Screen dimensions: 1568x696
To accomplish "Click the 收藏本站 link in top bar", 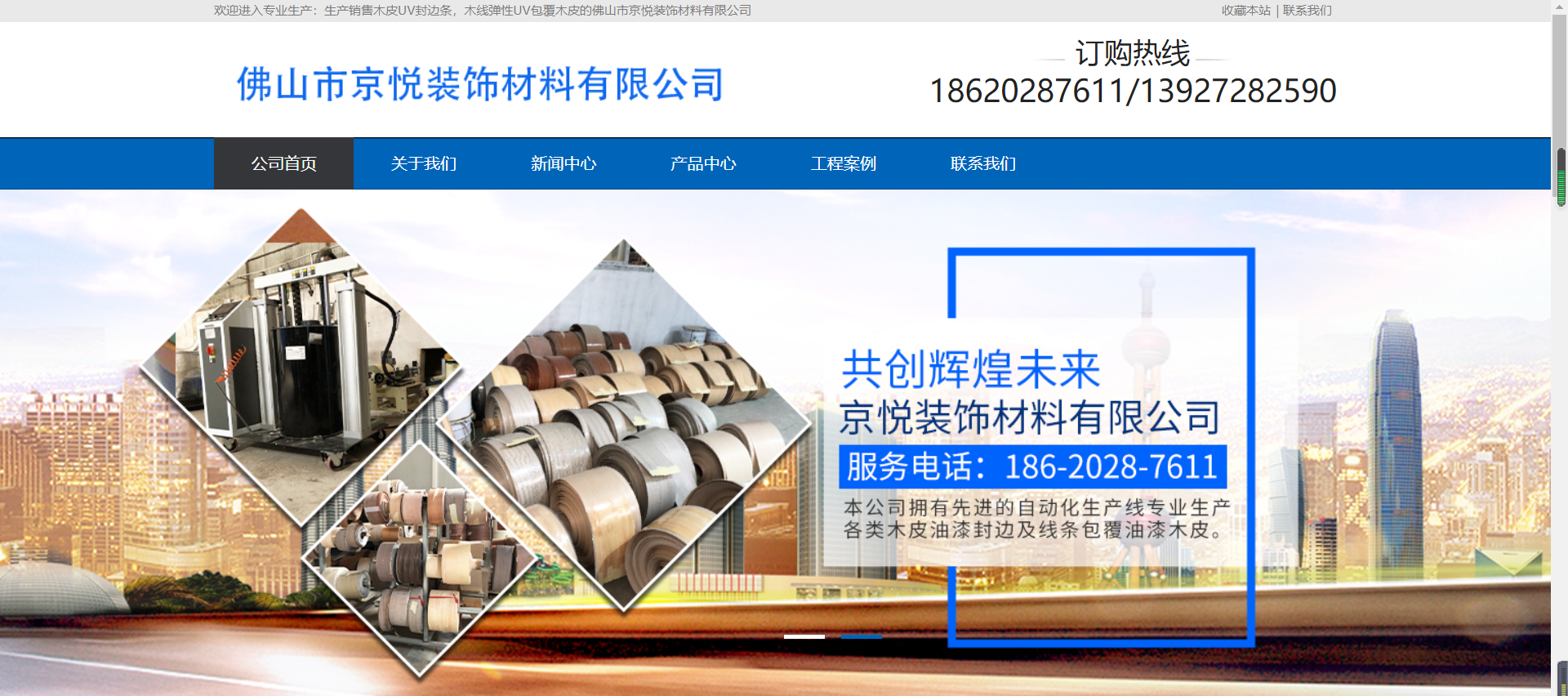I will pos(1245,11).
